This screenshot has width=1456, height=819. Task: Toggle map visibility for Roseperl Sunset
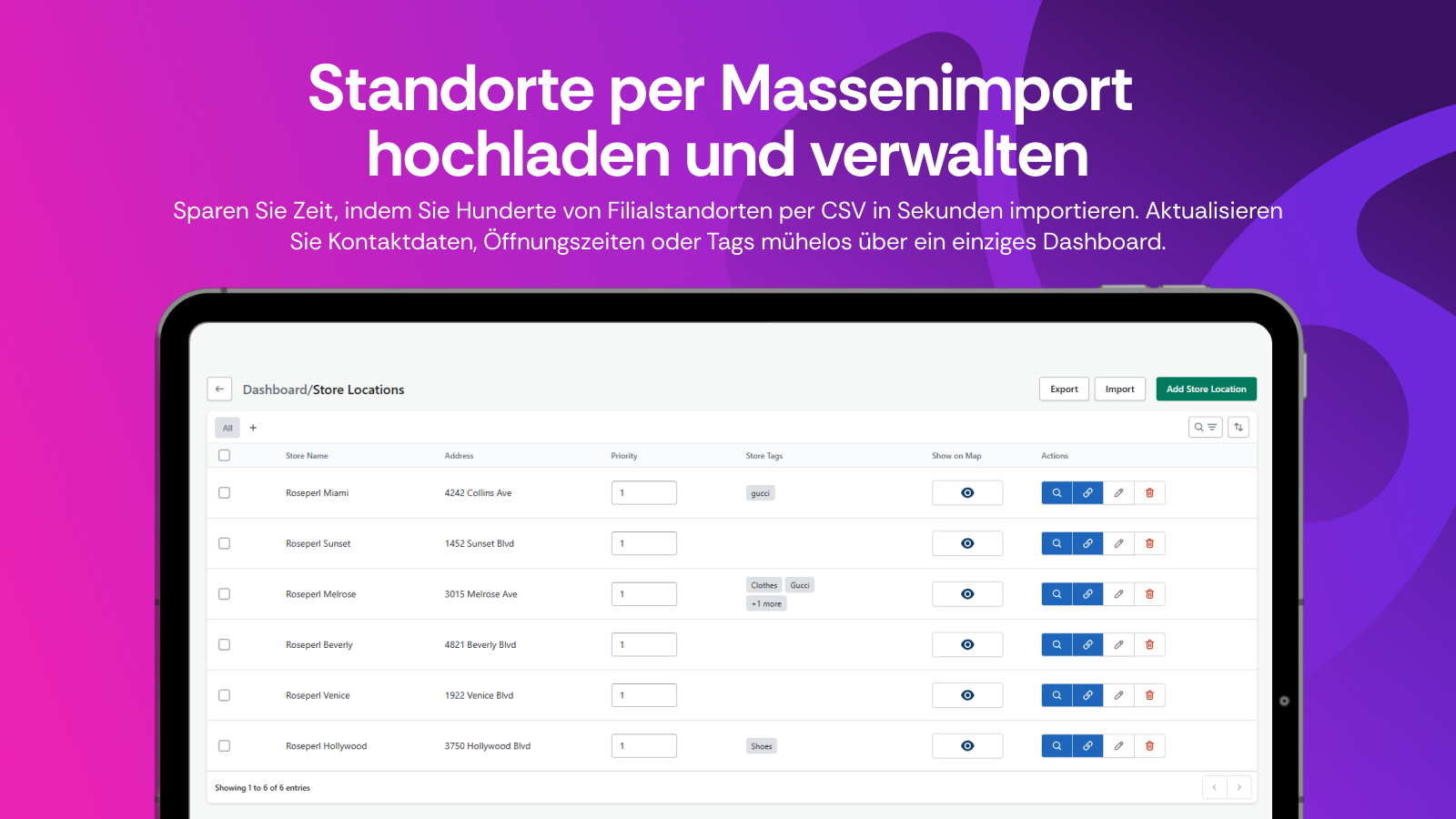(x=967, y=543)
